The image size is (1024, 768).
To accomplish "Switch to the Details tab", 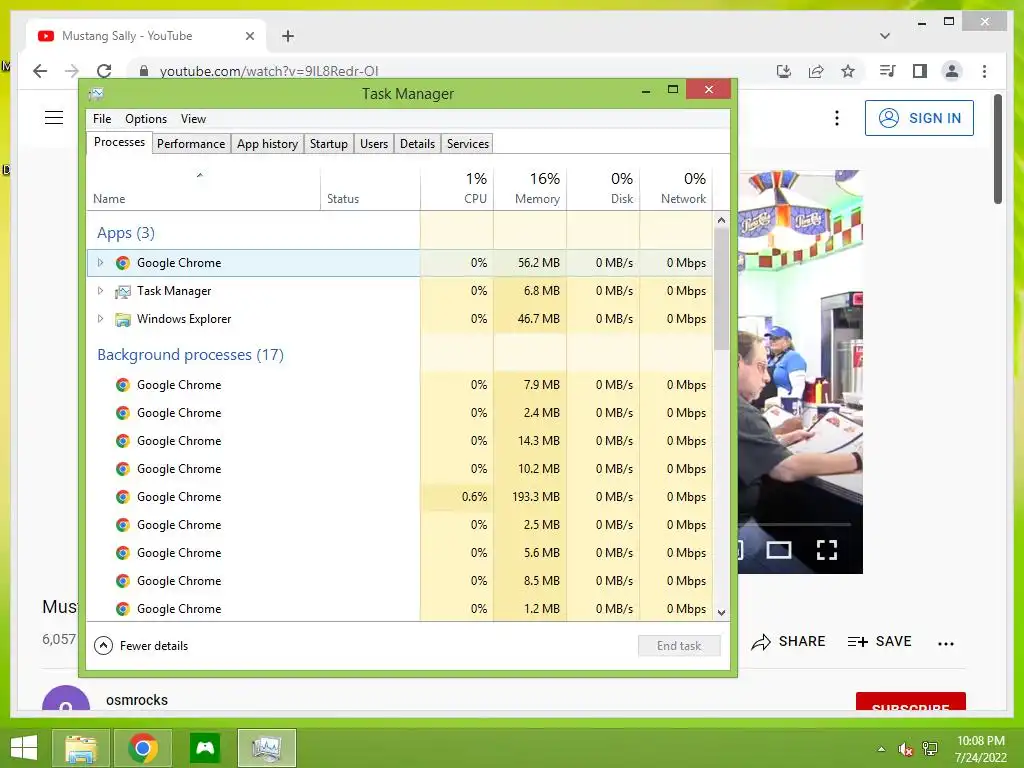I will (x=417, y=144).
